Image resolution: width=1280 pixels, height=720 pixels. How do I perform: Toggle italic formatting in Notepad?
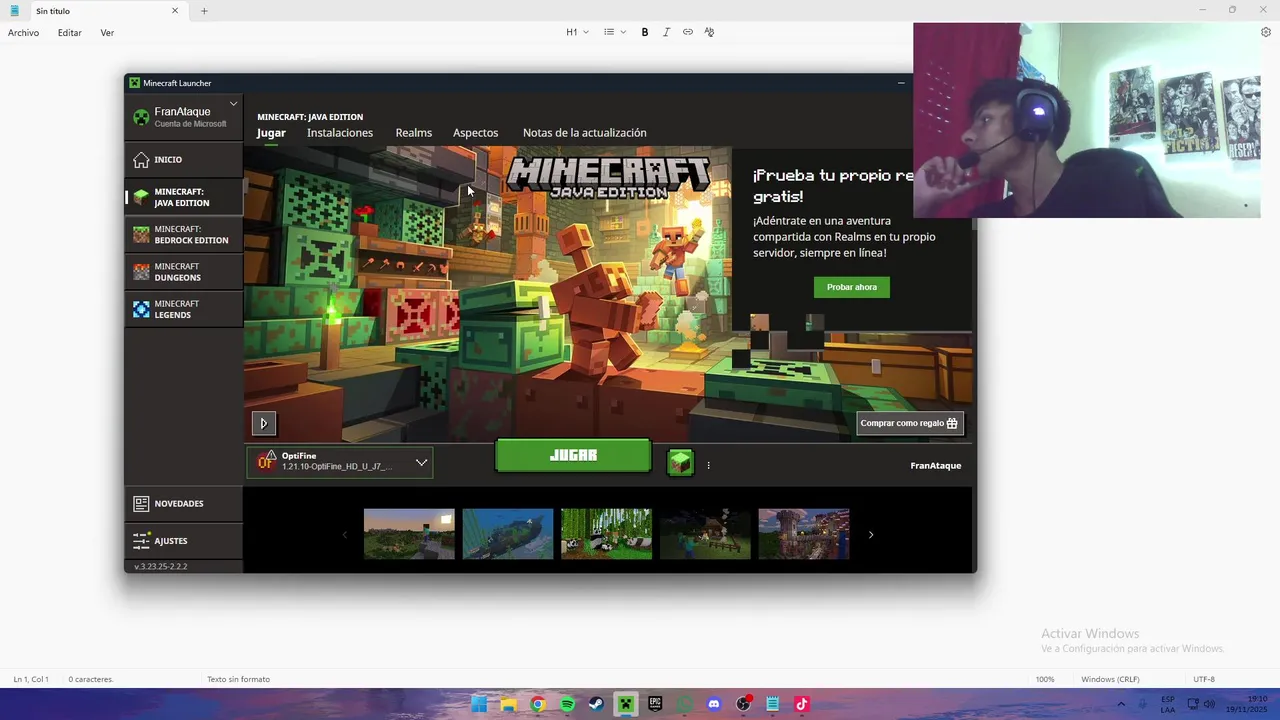pos(666,32)
